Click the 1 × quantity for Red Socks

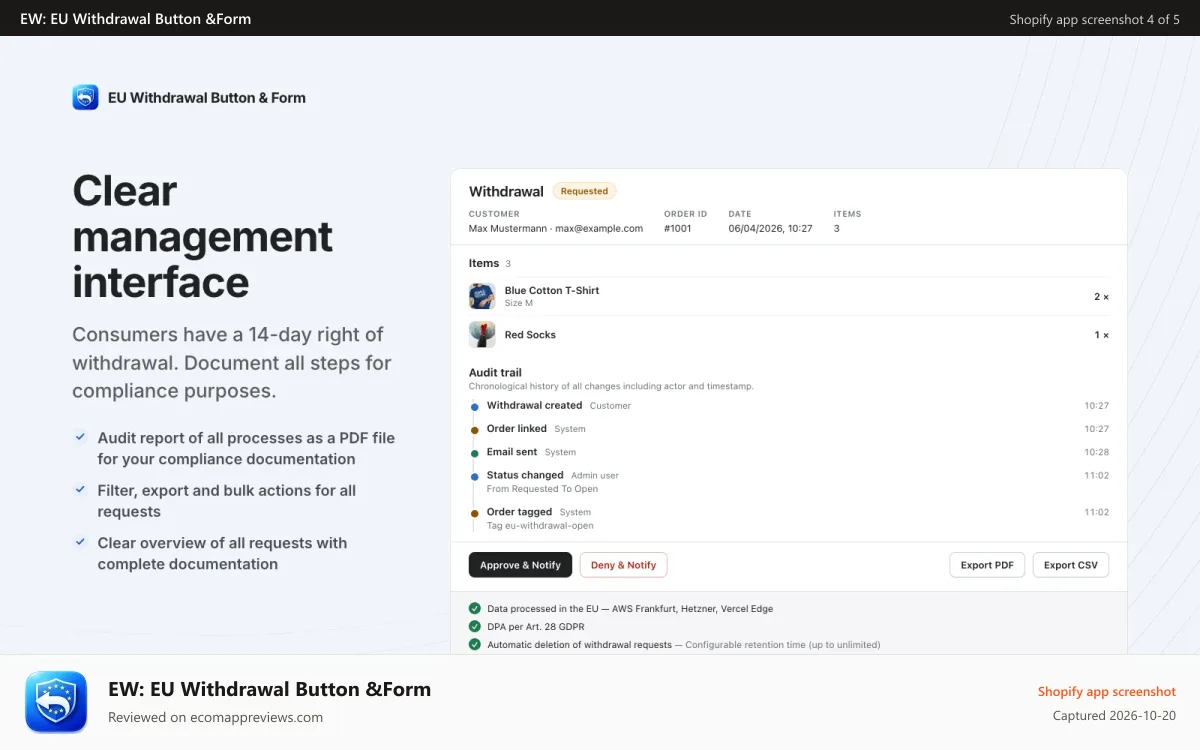[1101, 335]
